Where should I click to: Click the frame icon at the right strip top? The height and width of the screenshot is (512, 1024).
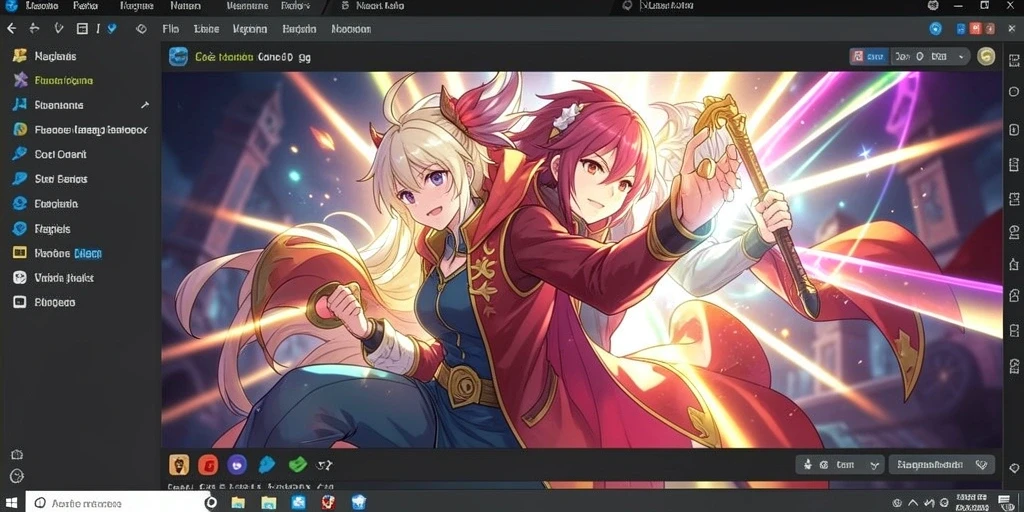point(1014,61)
